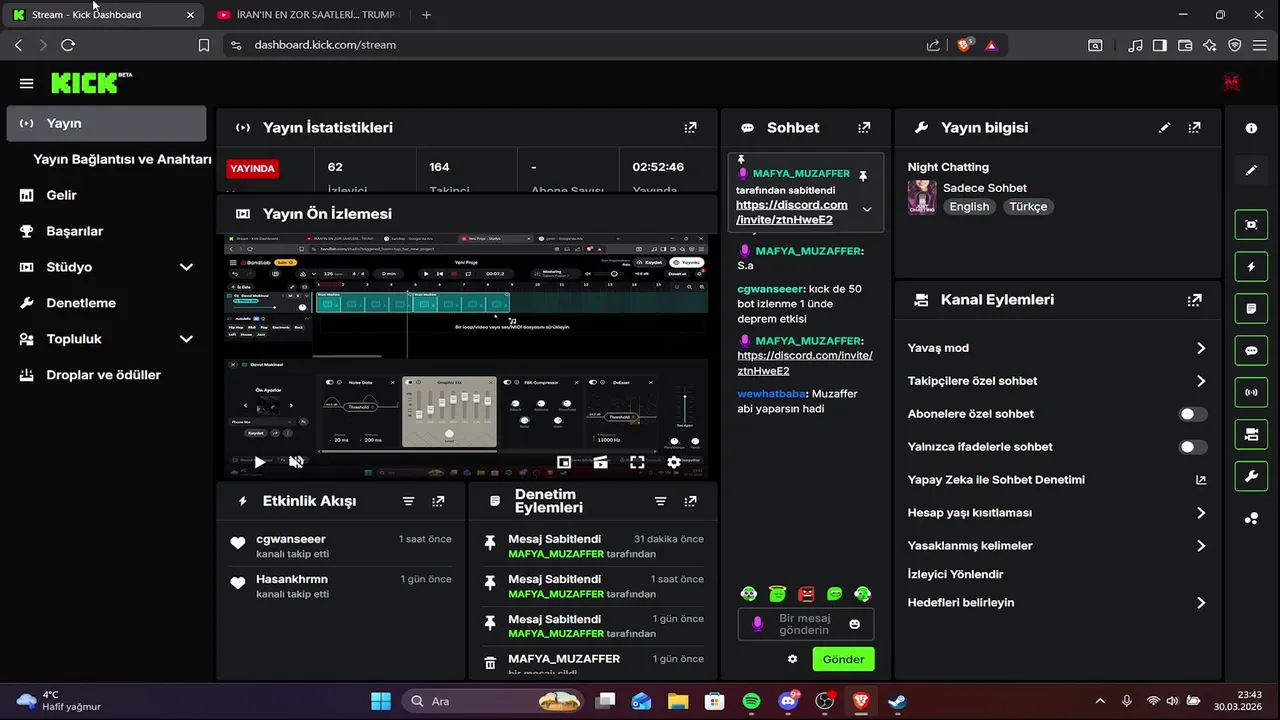Click the info icon in right sidebar
This screenshot has width=1280, height=720.
[x=1251, y=128]
